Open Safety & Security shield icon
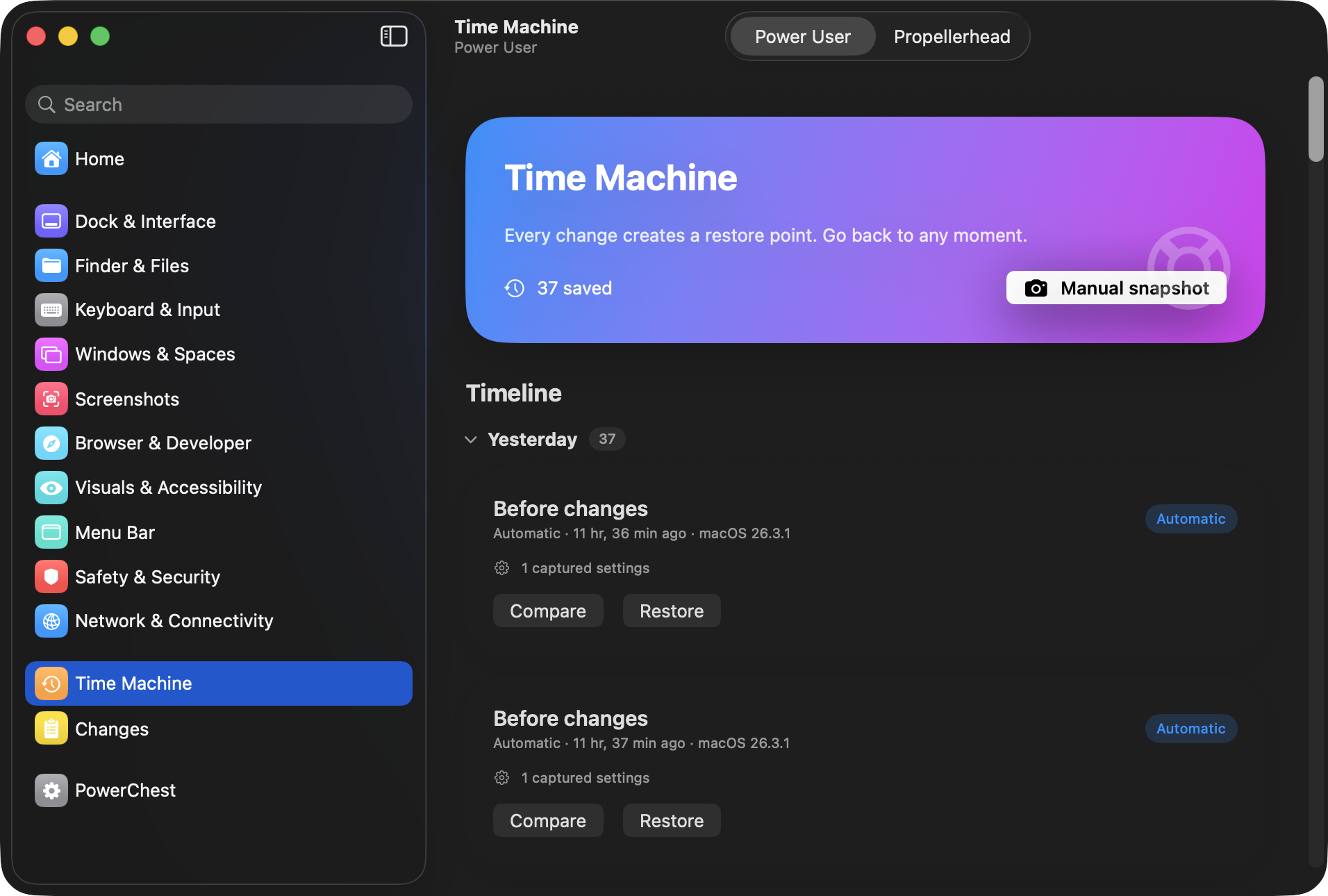Image resolution: width=1328 pixels, height=896 pixels. click(x=51, y=576)
